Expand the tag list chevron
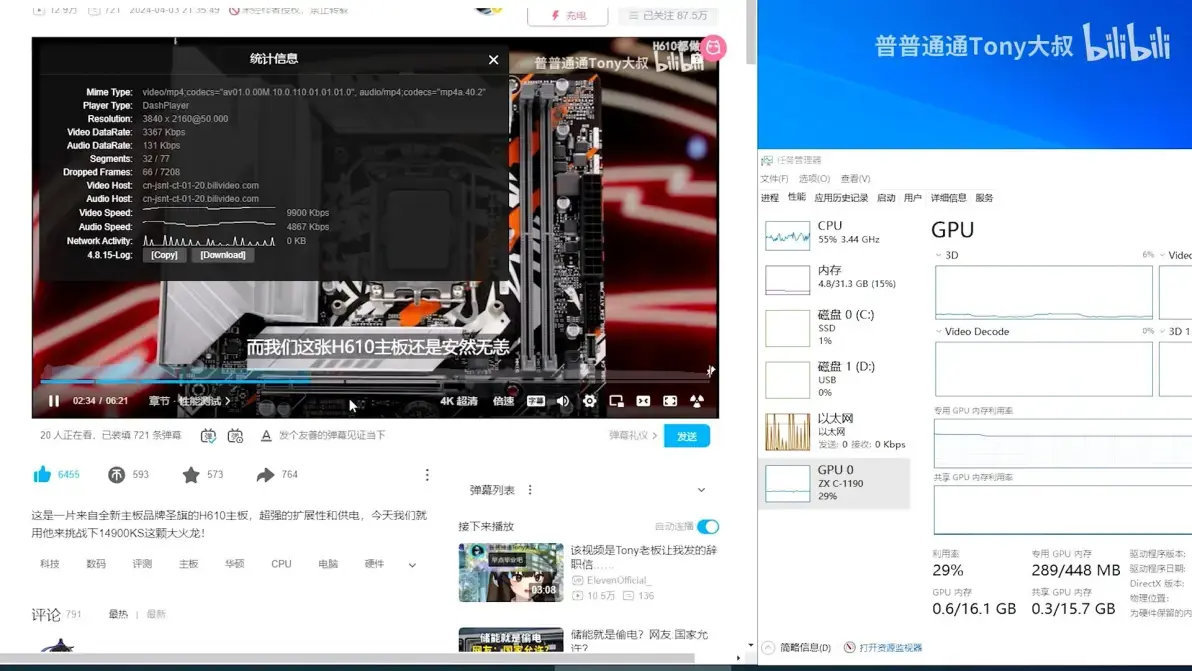 tap(412, 565)
